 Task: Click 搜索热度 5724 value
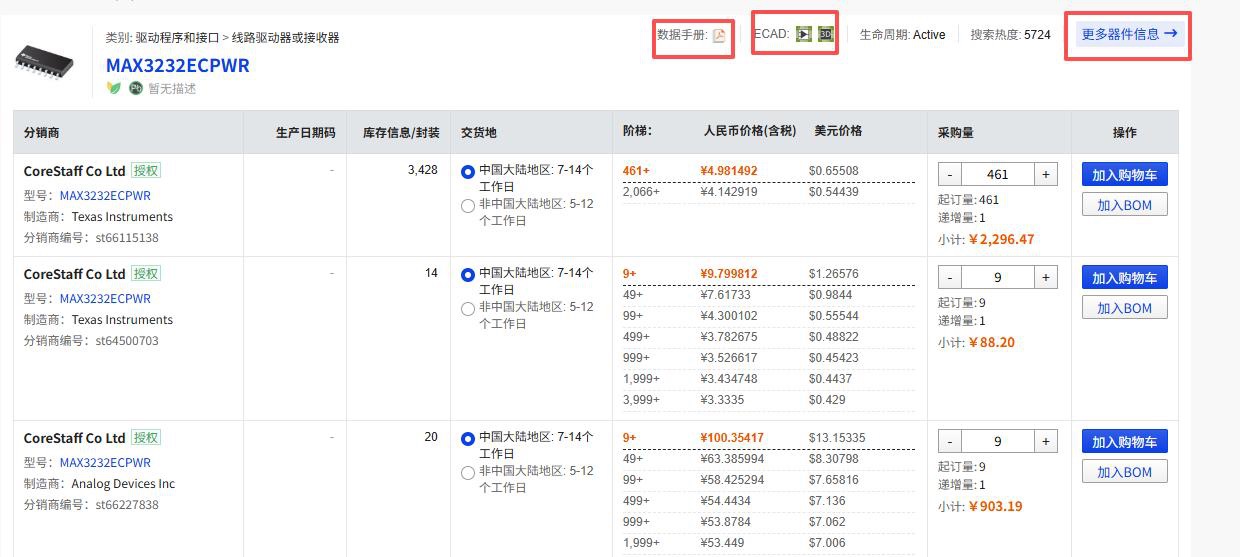tap(1037, 35)
